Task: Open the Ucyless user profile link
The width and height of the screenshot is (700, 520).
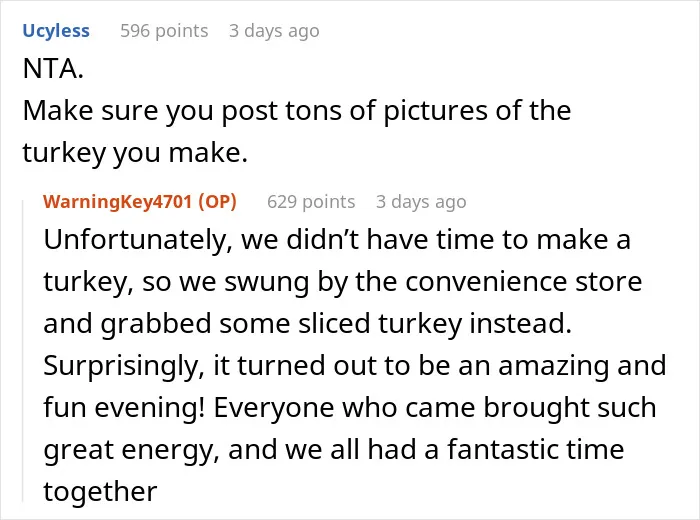Action: (56, 31)
